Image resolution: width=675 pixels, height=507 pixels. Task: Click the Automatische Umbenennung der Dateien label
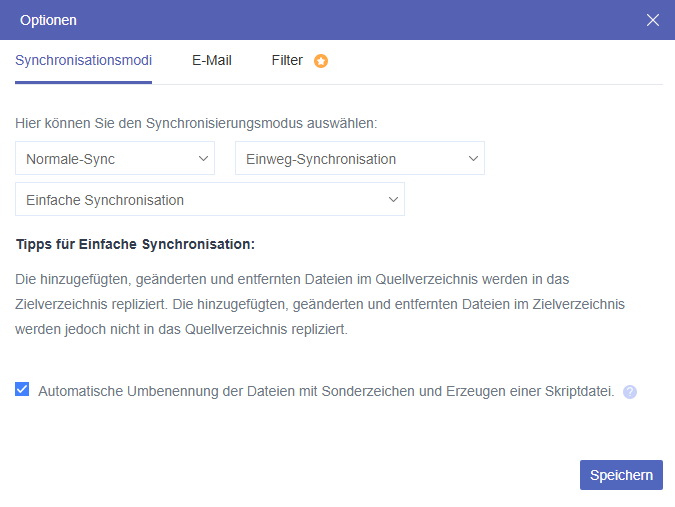click(326, 391)
